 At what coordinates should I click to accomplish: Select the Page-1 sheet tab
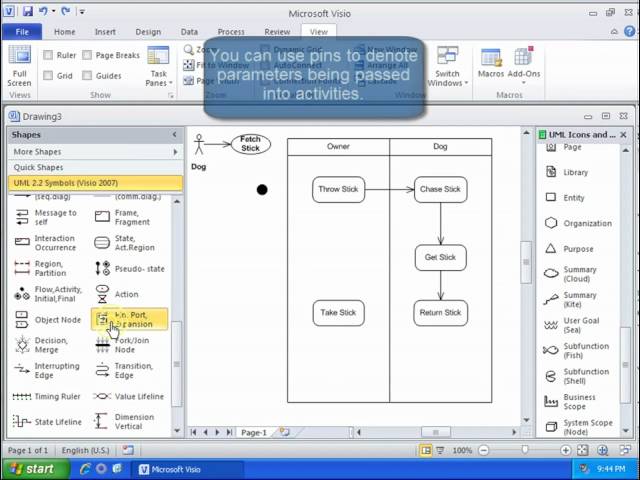pos(254,432)
